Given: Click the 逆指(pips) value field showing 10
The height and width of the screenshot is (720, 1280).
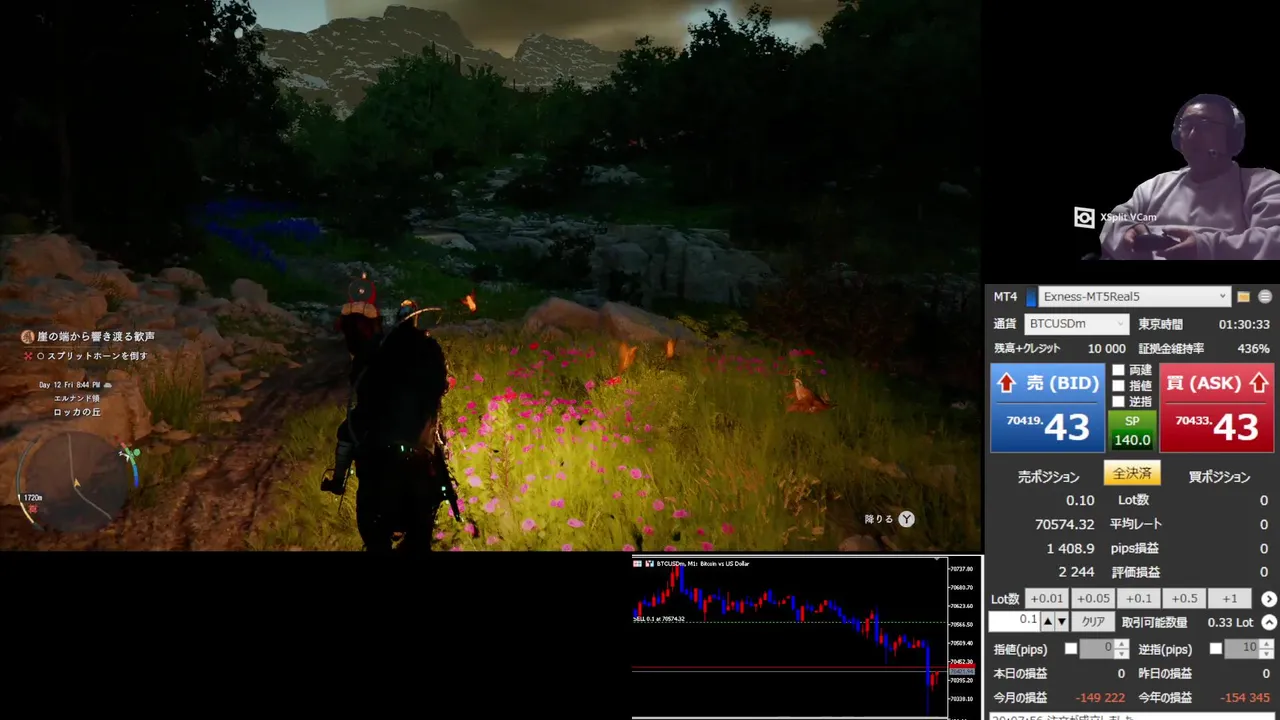Looking at the screenshot, I should 1243,649.
